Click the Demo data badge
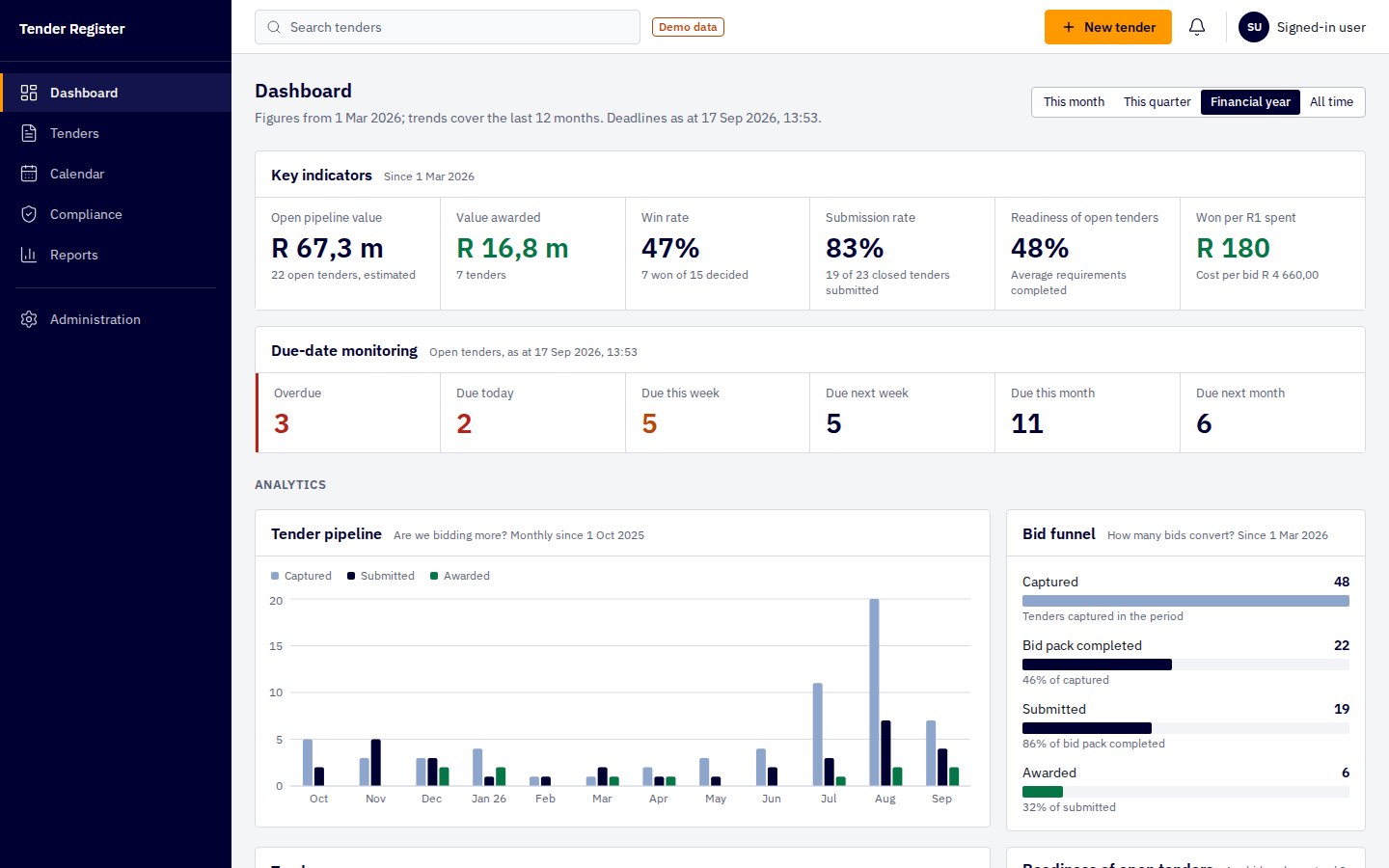 coord(688,27)
